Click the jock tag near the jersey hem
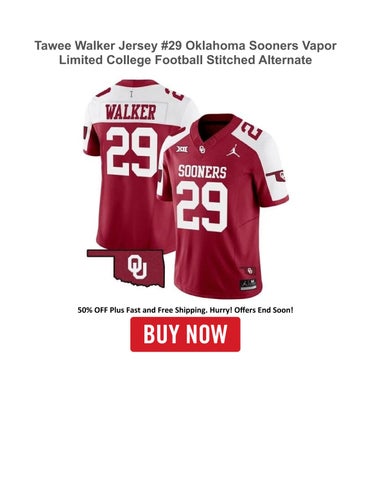Viewport: 371px width, 480px height. pyautogui.click(x=248, y=285)
